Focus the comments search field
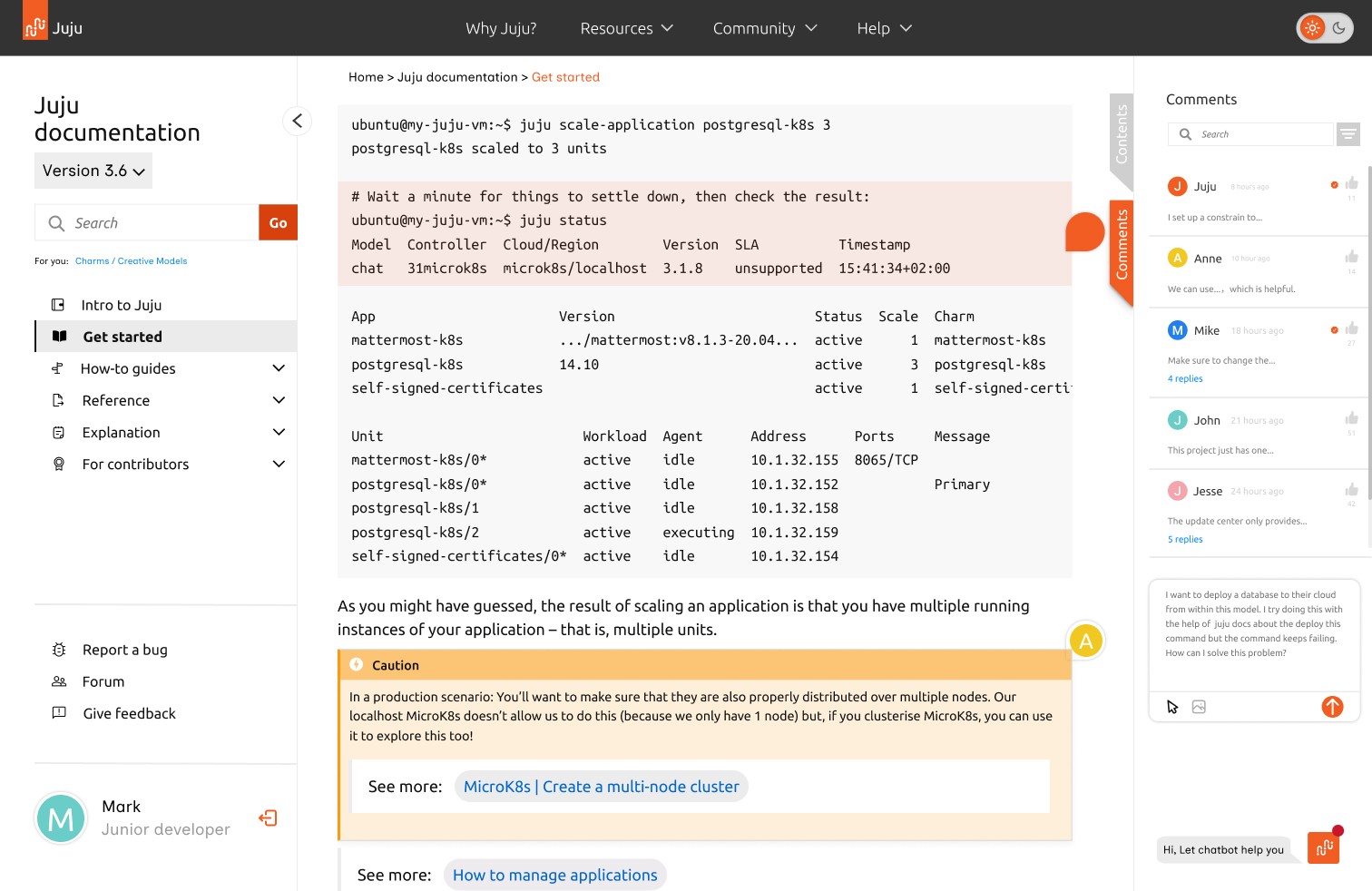This screenshot has height=891, width=1372. point(1251,134)
